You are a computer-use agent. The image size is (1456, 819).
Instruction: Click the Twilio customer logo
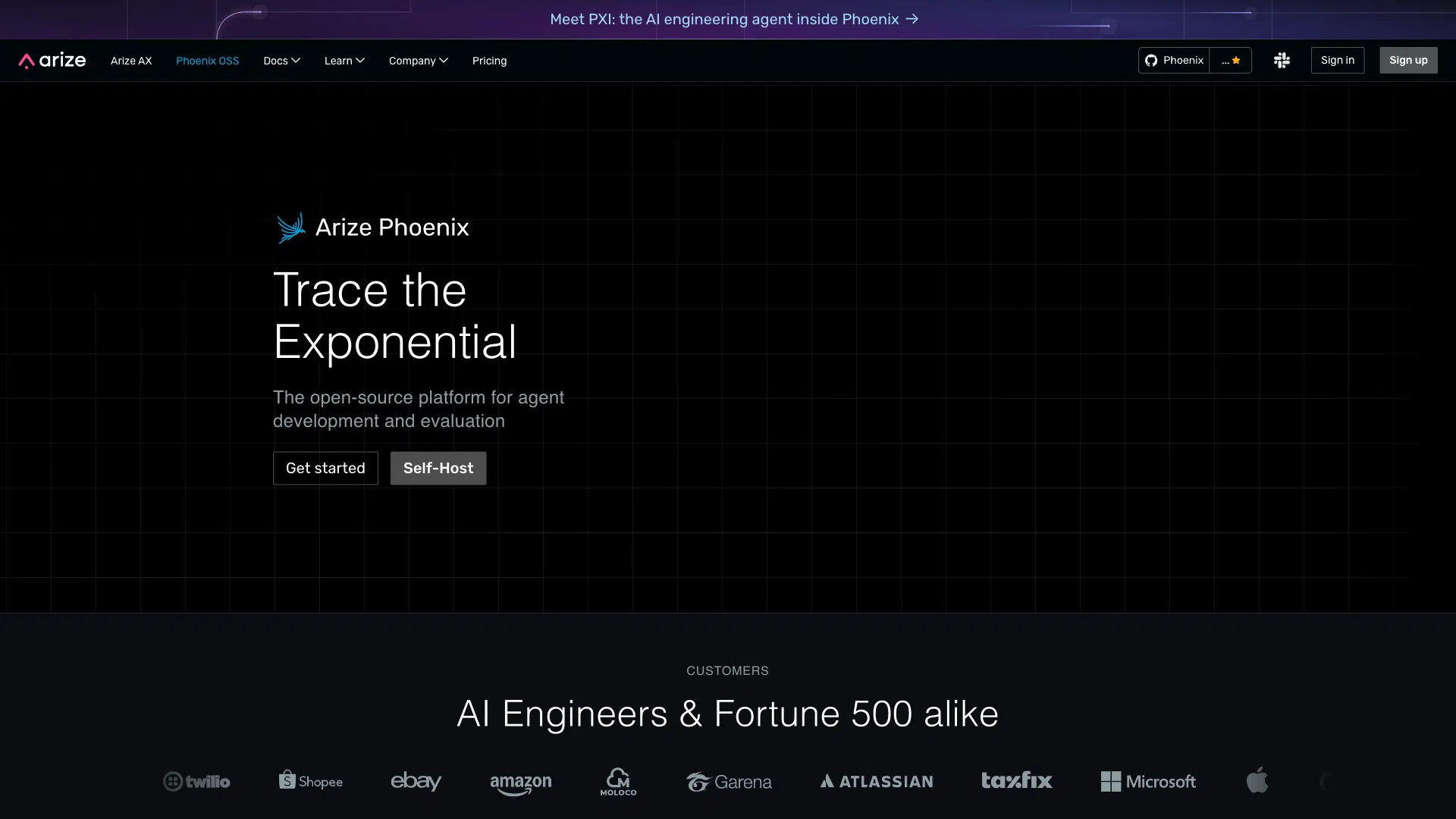click(x=196, y=781)
